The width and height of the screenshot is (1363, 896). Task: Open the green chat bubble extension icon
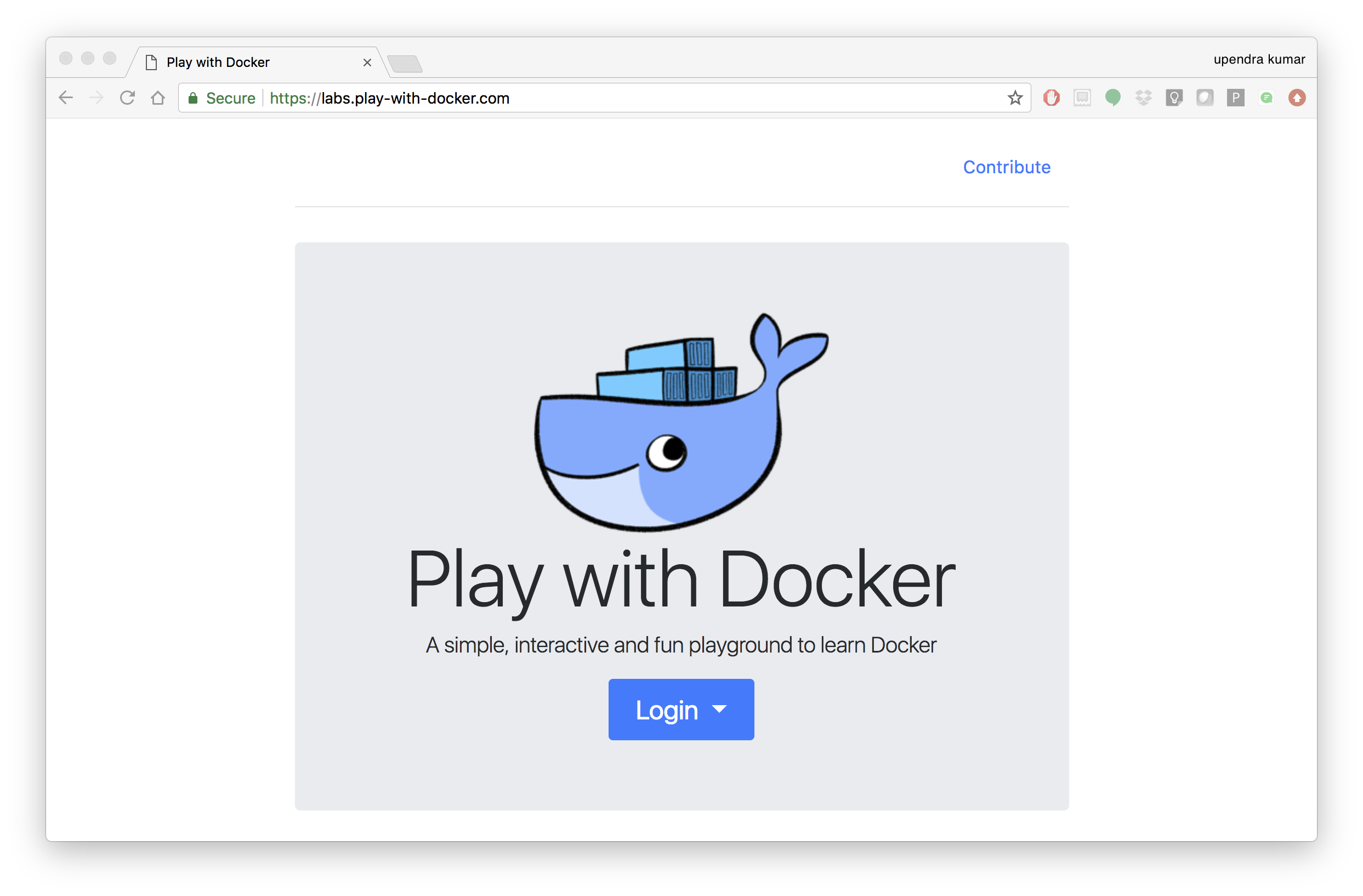click(x=1266, y=98)
